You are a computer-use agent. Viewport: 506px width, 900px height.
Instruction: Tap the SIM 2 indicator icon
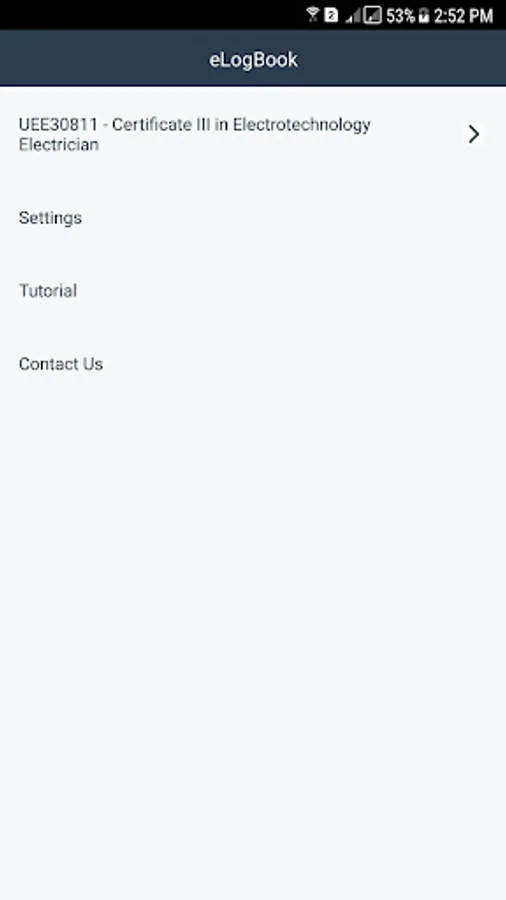click(x=331, y=15)
